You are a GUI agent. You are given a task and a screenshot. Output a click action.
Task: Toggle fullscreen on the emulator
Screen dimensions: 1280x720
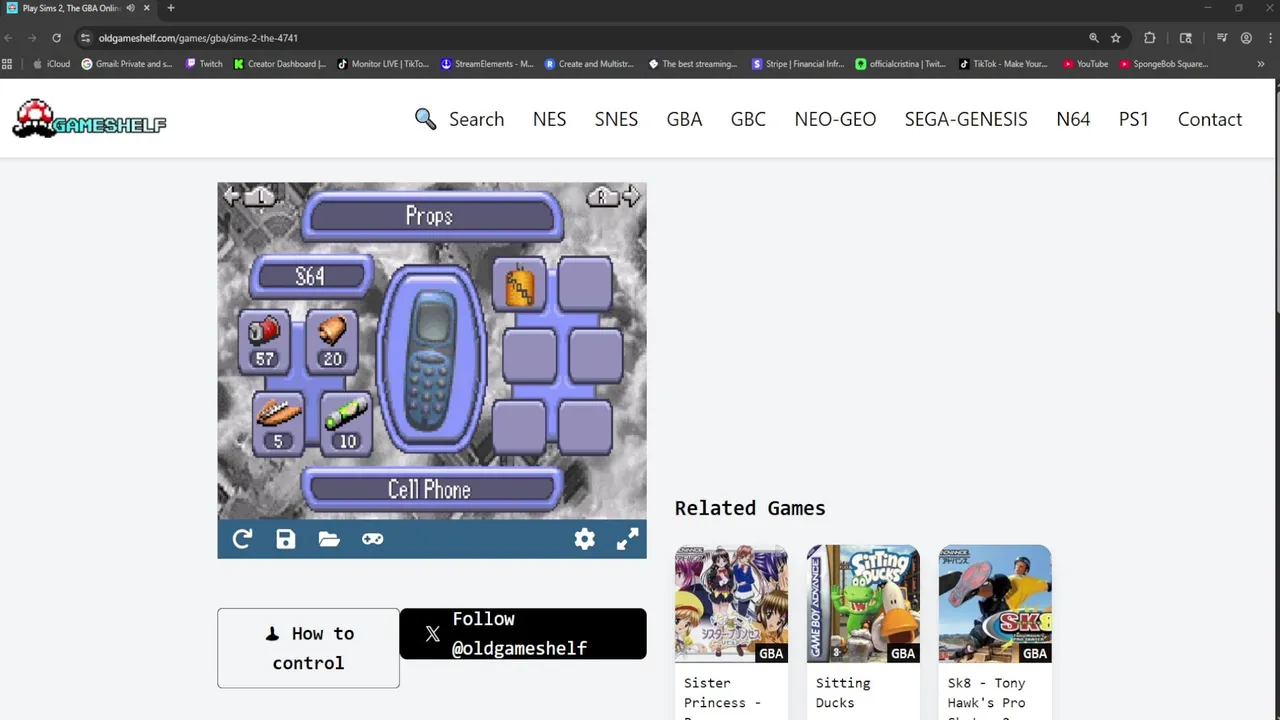point(627,539)
